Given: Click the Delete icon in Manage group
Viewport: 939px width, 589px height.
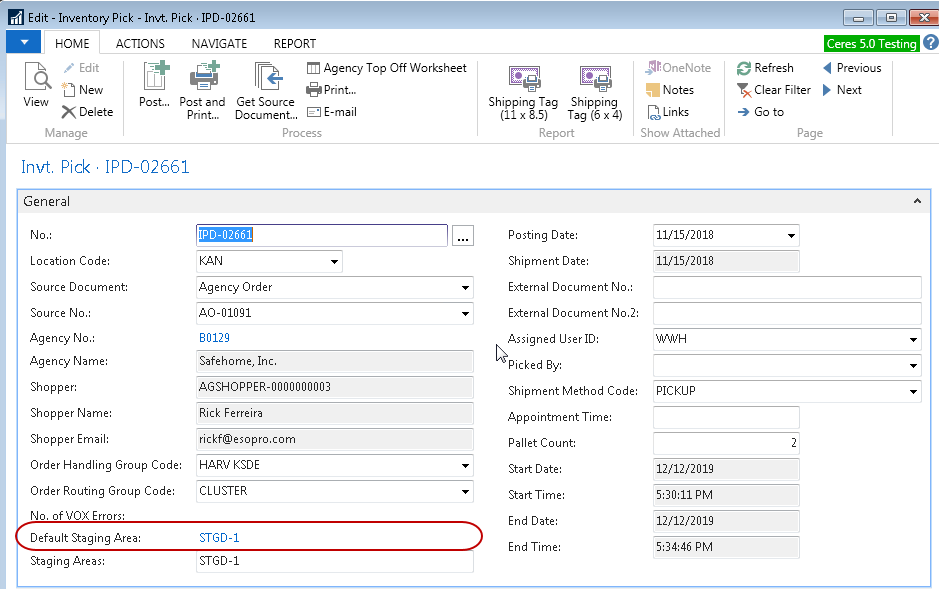Looking at the screenshot, I should tap(87, 112).
